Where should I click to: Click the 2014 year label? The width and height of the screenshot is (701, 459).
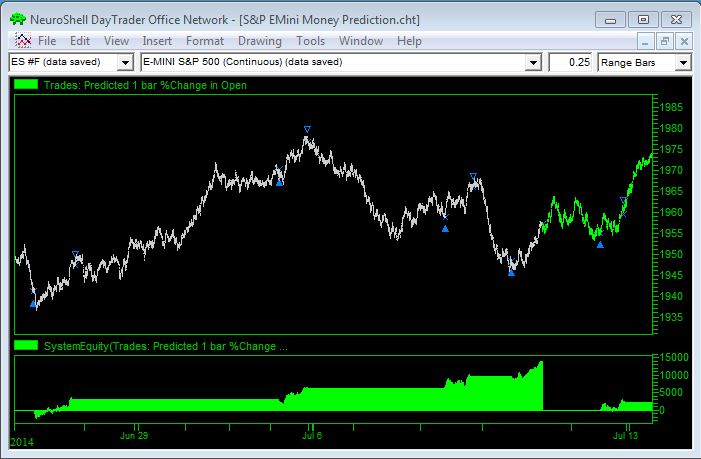point(22,442)
